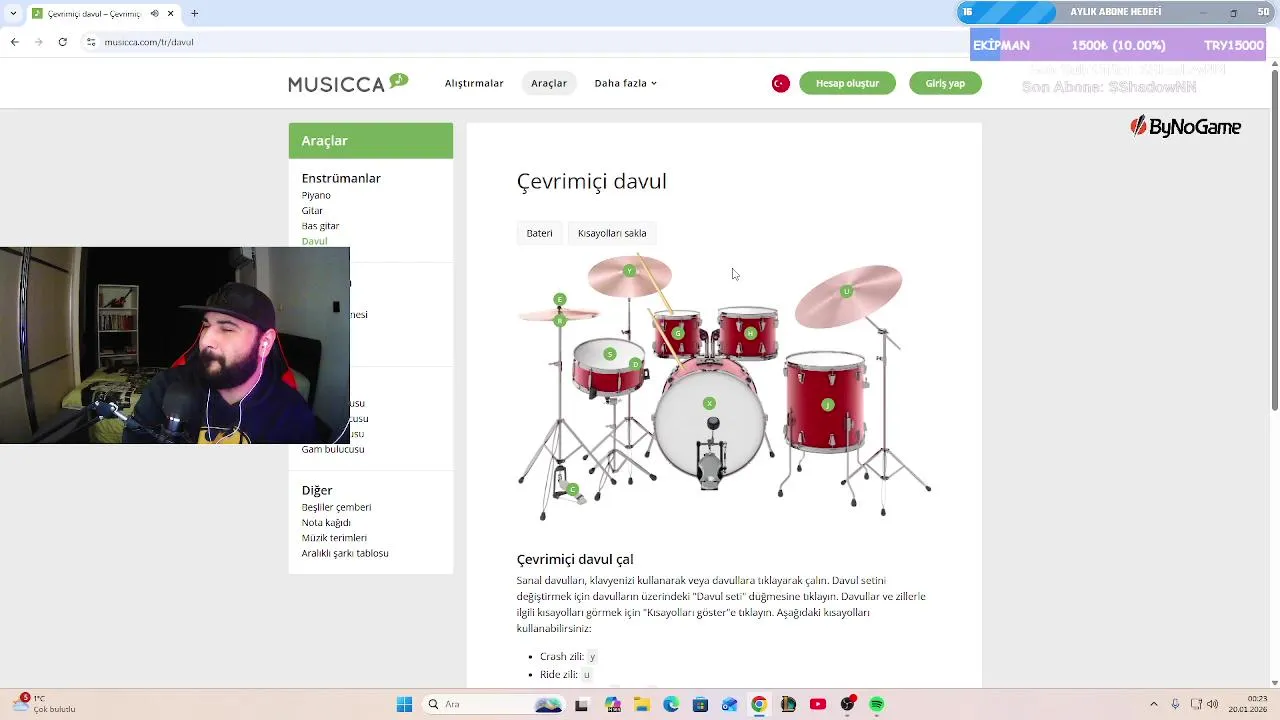The width and height of the screenshot is (1280, 720).
Task: Open File Explorer from taskbar
Action: [641, 704]
